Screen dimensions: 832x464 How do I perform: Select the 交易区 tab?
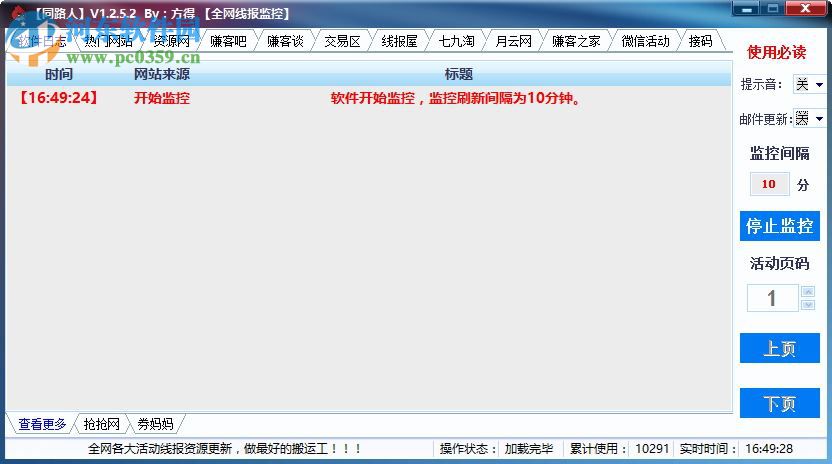tap(342, 41)
